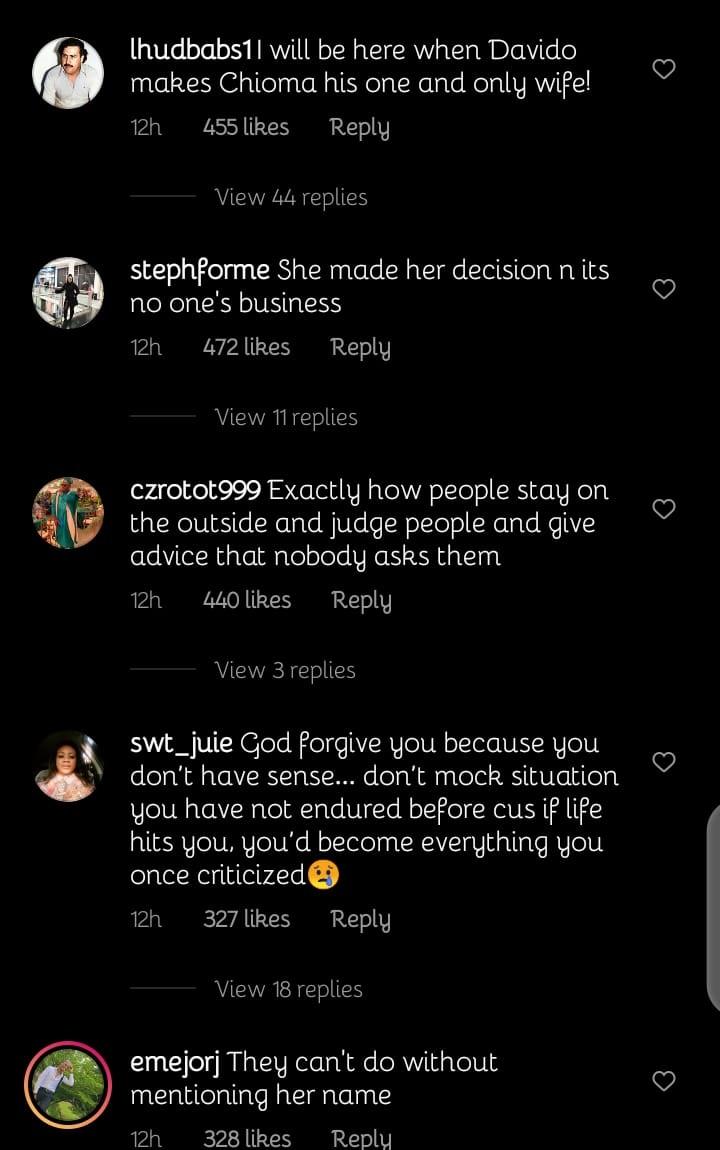Open stephforme's profile avatar

tap(68, 293)
